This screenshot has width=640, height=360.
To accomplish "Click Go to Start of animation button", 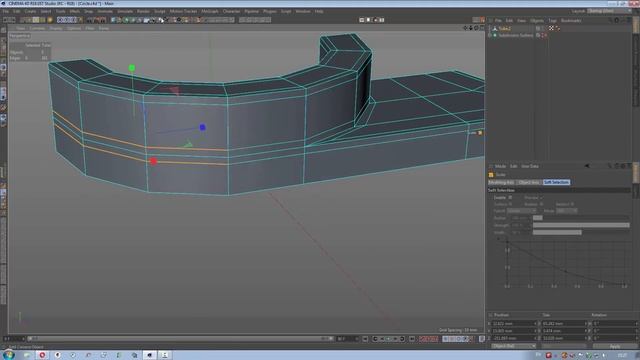I will pyautogui.click(x=365, y=339).
